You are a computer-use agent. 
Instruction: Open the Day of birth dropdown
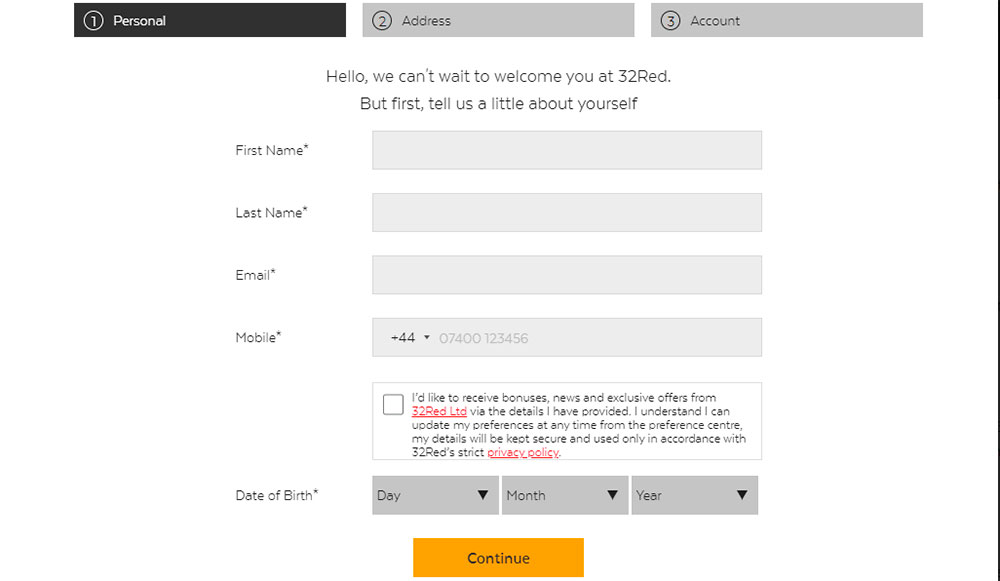(x=435, y=495)
